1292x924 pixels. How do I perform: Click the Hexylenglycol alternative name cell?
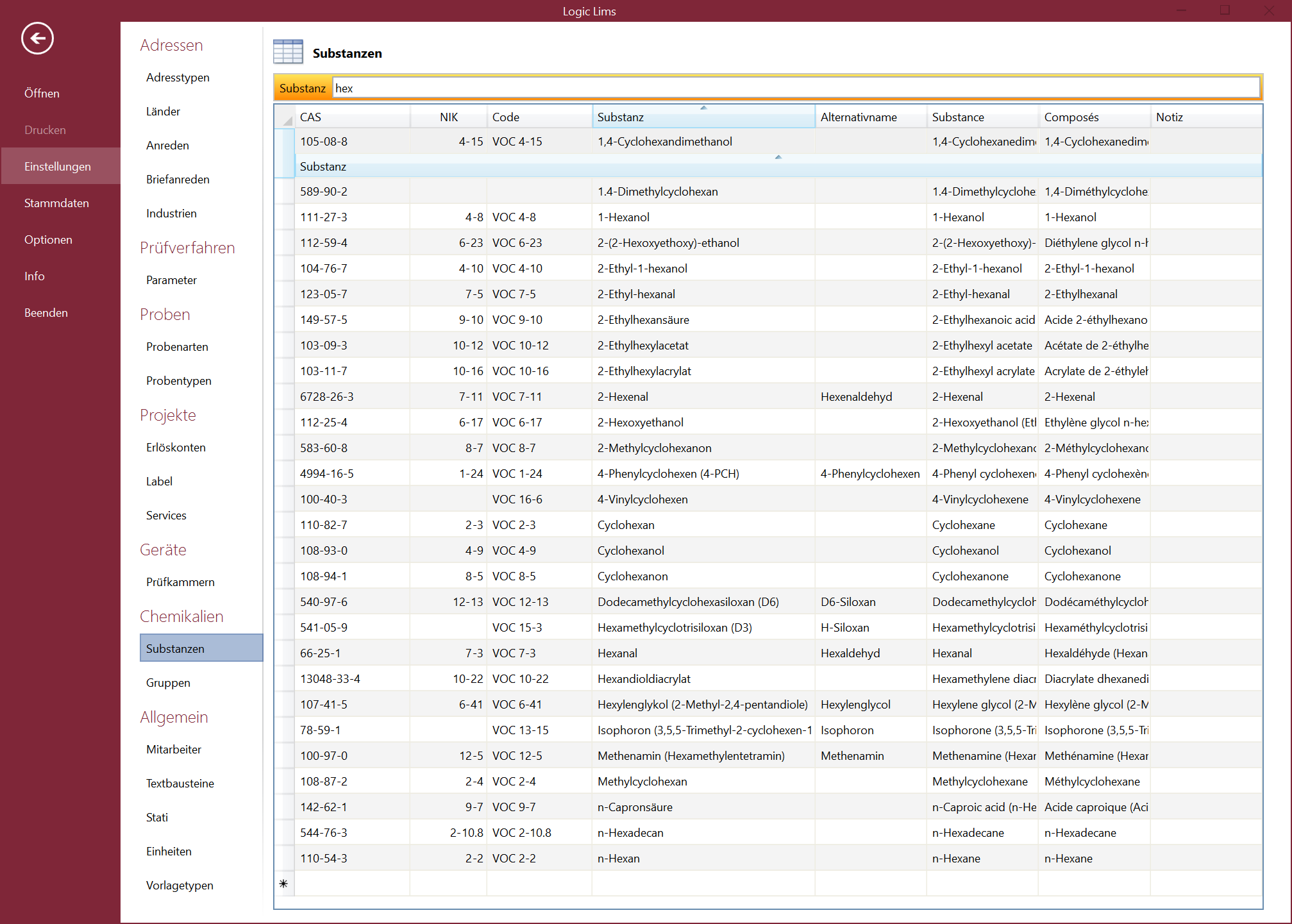(x=871, y=705)
